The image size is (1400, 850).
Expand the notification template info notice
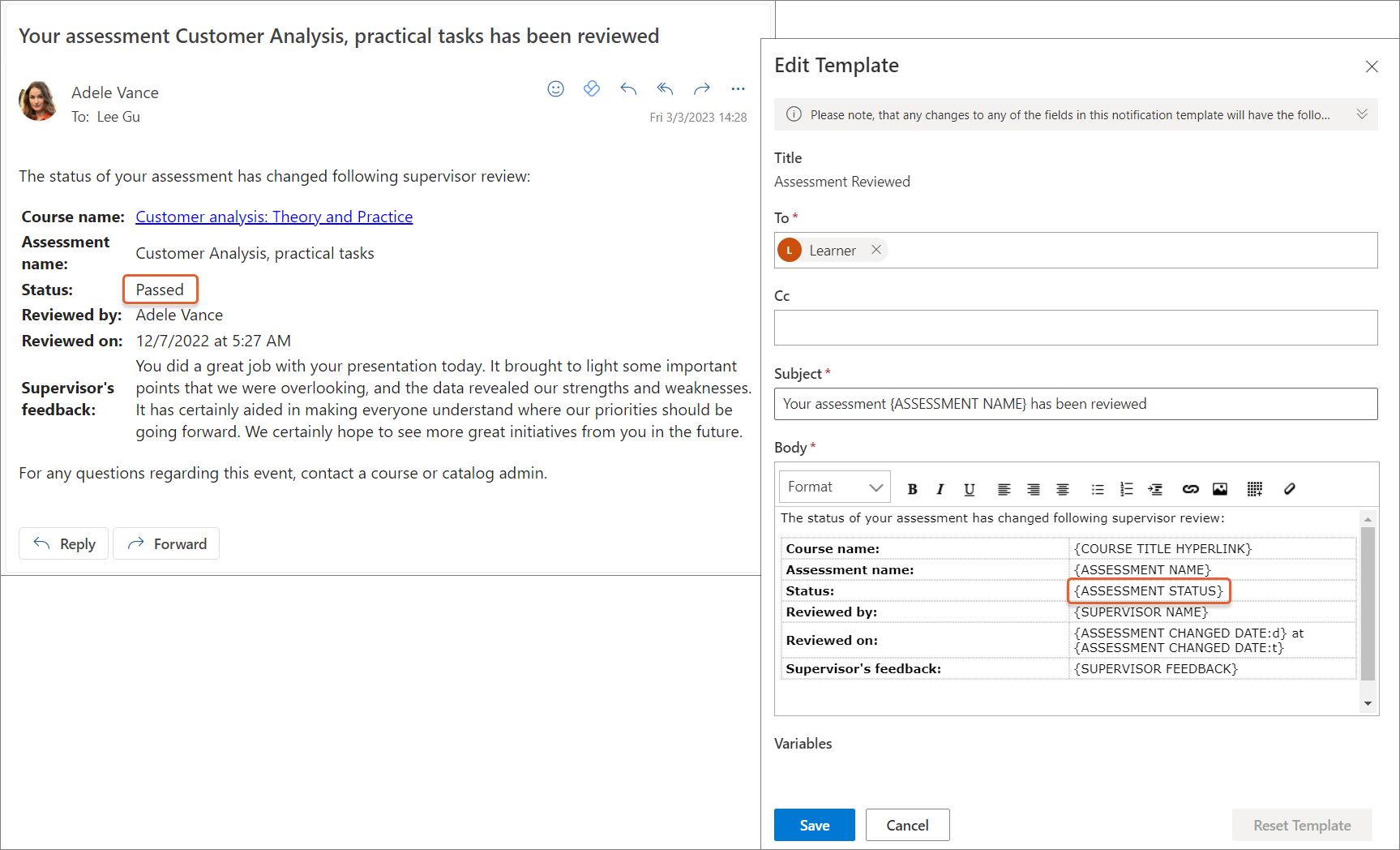[1362, 114]
